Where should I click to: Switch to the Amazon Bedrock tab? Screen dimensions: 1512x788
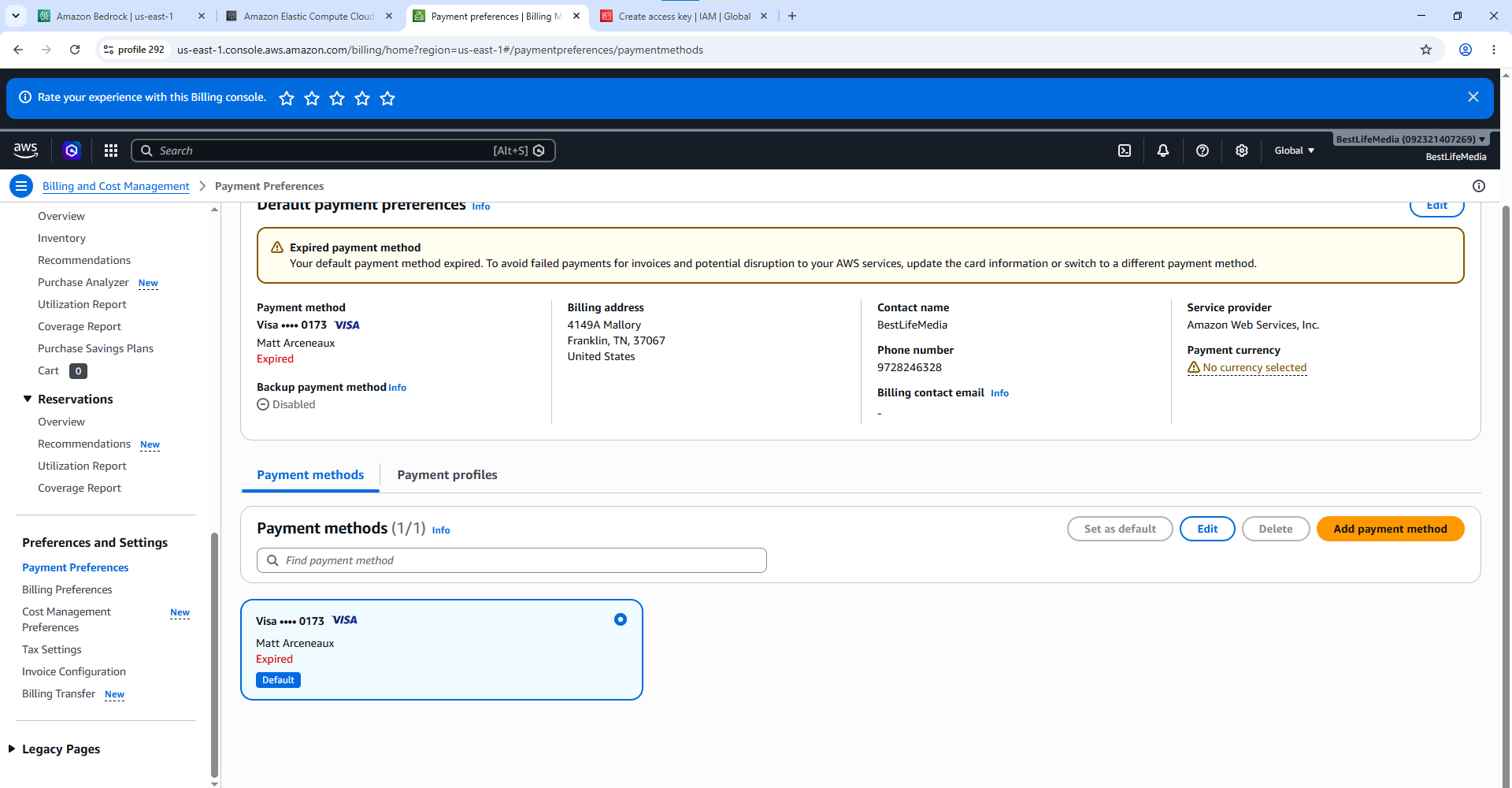(x=115, y=16)
